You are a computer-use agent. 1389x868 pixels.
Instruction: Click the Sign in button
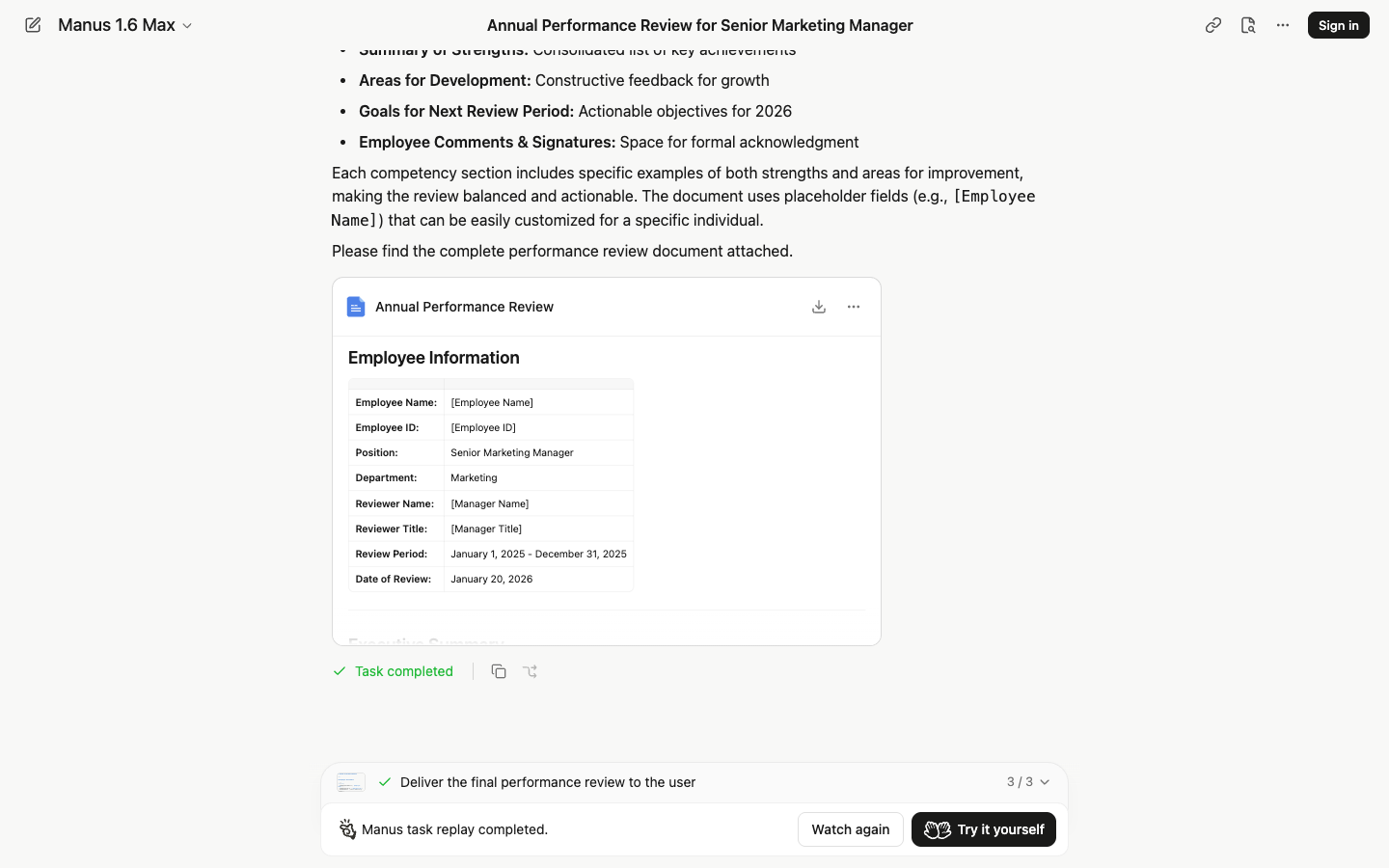(1339, 25)
